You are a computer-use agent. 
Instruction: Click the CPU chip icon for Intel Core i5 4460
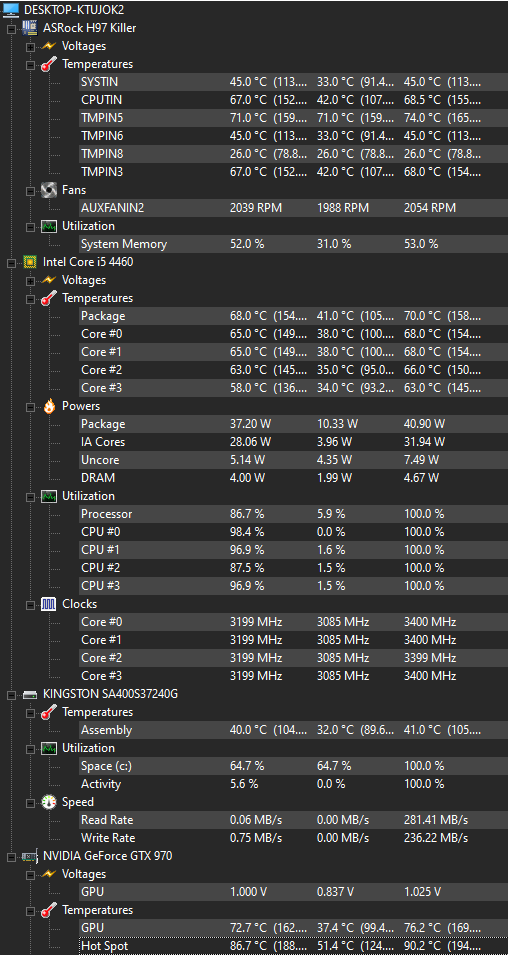pos(30,262)
